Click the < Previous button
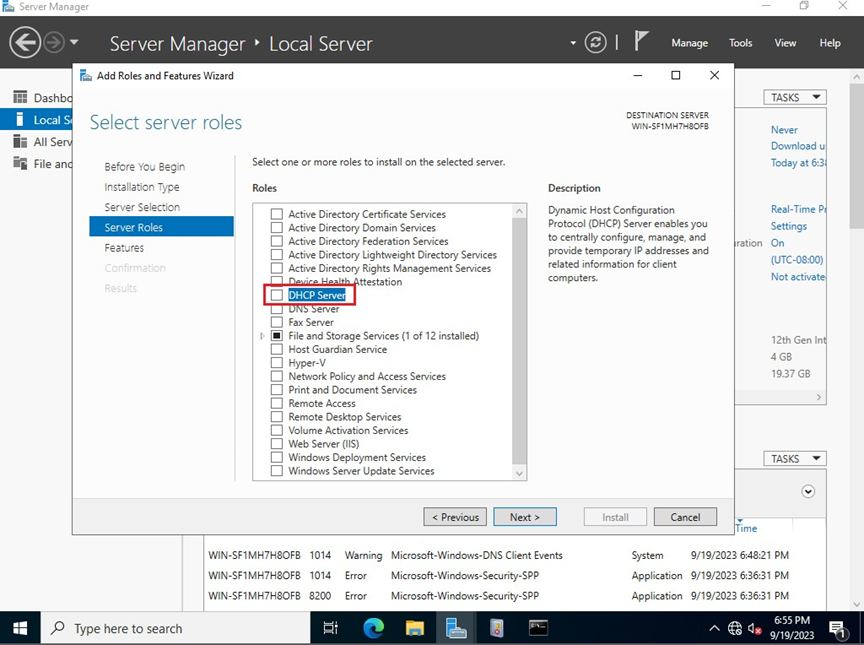Image resolution: width=864 pixels, height=645 pixels. pos(455,517)
